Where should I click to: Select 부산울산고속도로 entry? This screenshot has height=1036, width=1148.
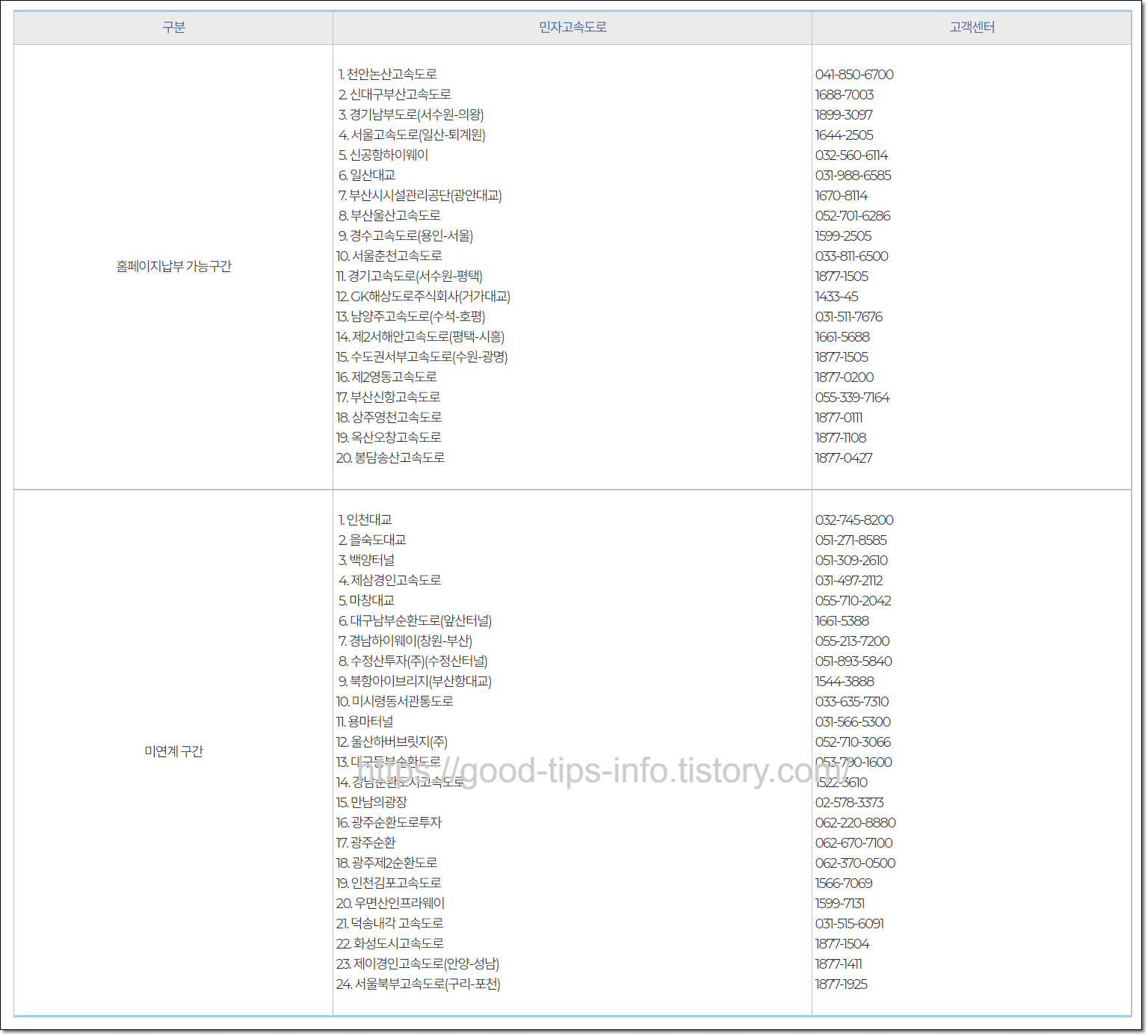[x=389, y=215]
